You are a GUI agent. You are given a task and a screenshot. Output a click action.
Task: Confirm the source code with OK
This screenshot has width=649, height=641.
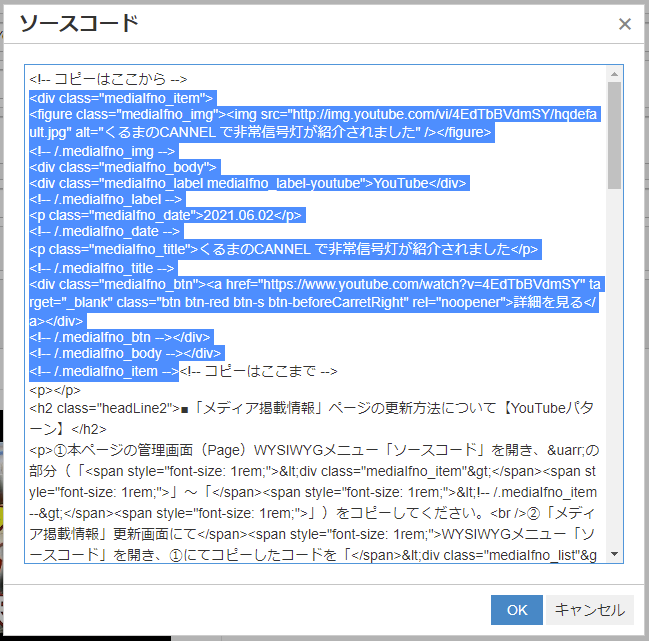pyautogui.click(x=516, y=609)
